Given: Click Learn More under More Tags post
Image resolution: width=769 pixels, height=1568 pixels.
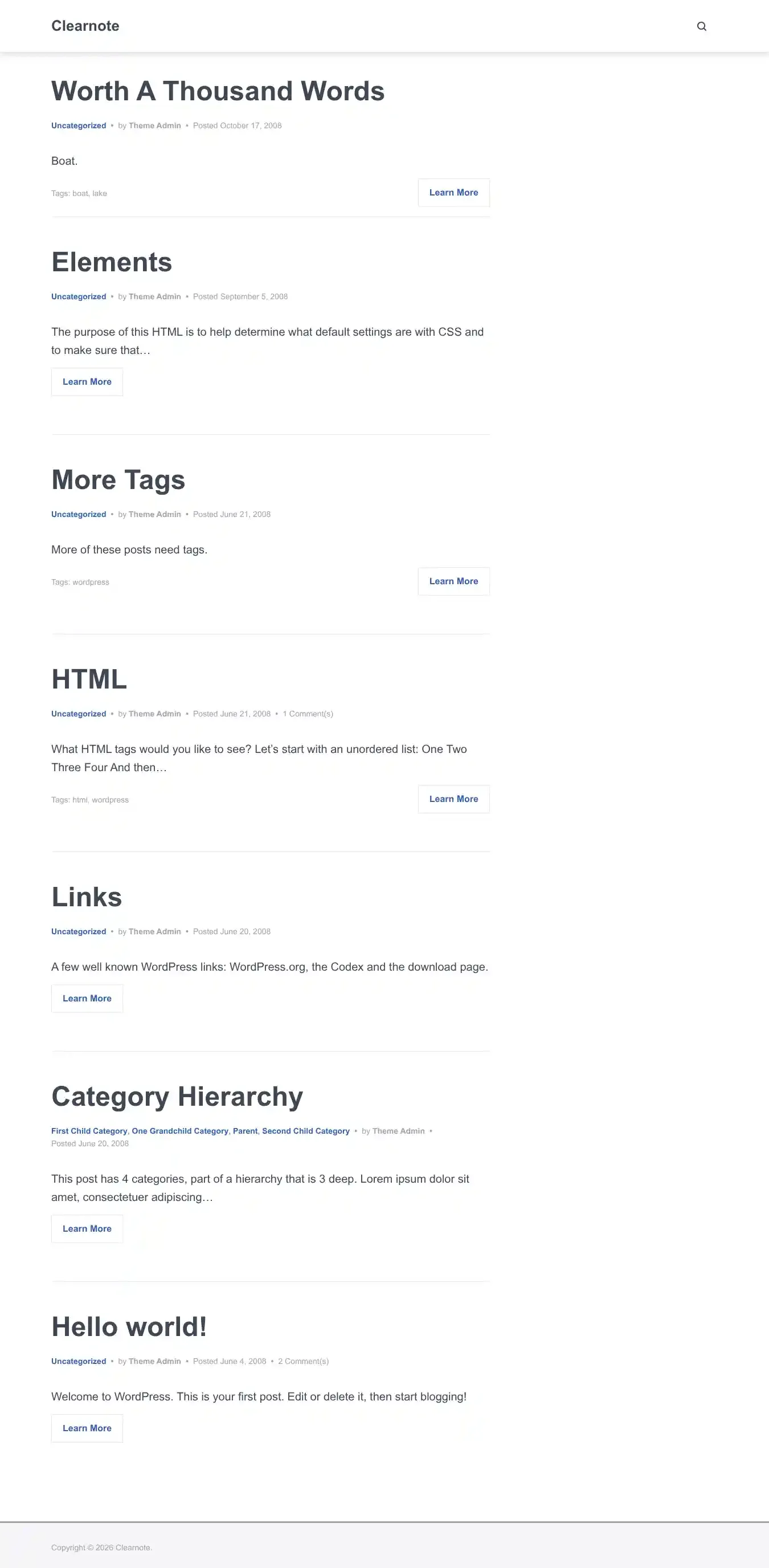Looking at the screenshot, I should pyautogui.click(x=453, y=581).
